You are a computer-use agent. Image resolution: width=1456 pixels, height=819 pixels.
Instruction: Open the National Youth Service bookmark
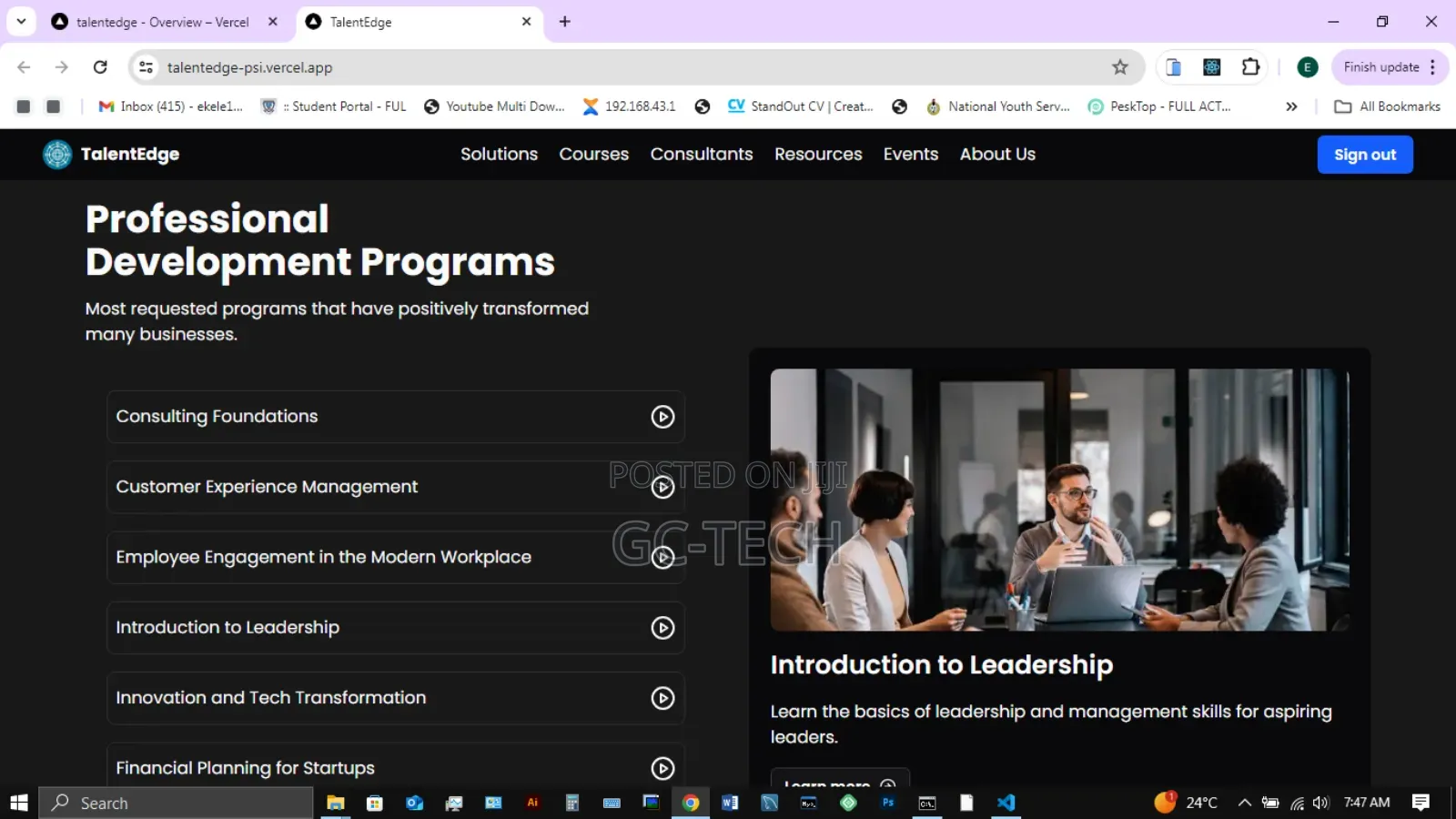(x=998, y=106)
